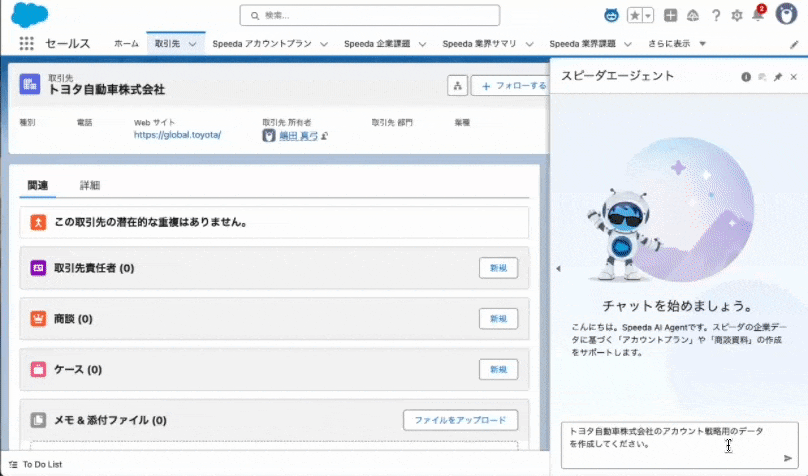Click the global 検索 search field

point(370,15)
